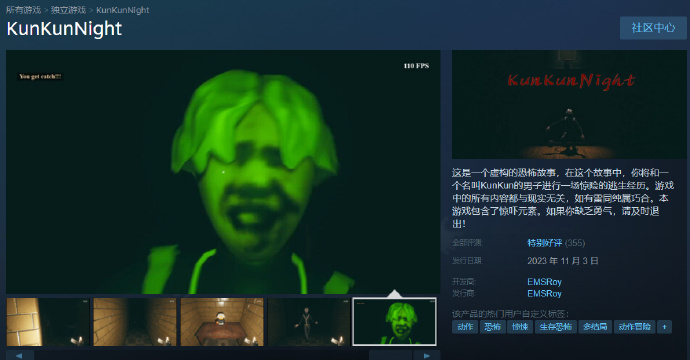
Task: Click the 110 FPS counter in the screenshot
Action: [416, 66]
